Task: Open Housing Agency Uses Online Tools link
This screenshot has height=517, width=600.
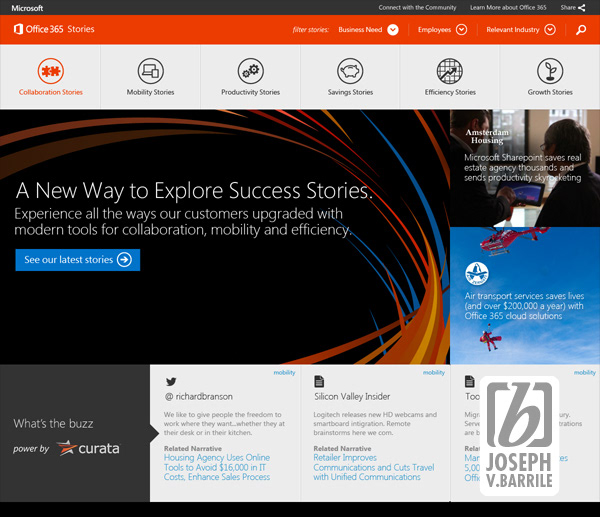Action: coord(217,467)
